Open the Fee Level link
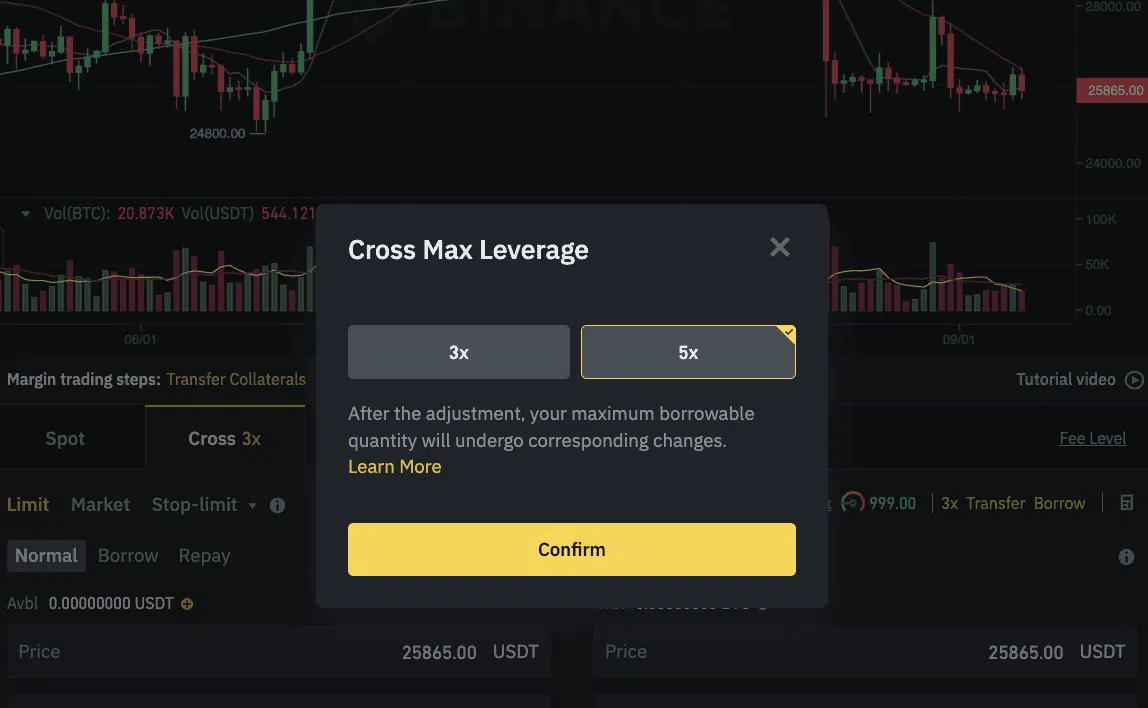1148x708 pixels. tap(1092, 439)
